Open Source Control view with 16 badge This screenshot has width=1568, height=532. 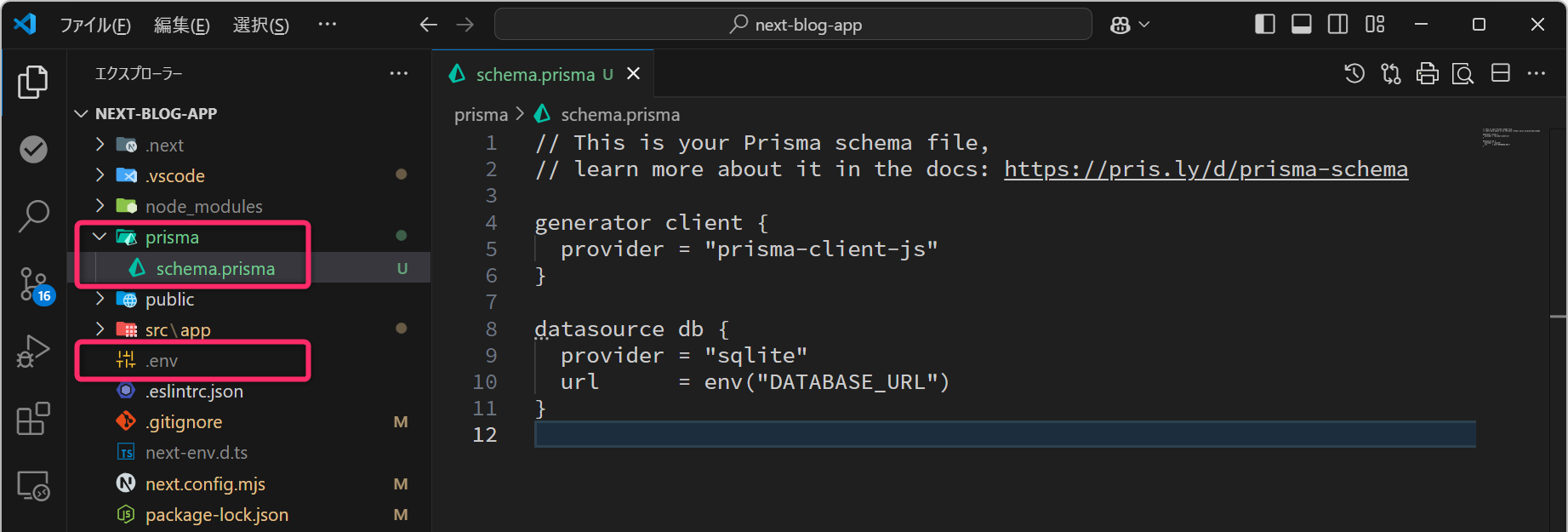34,284
